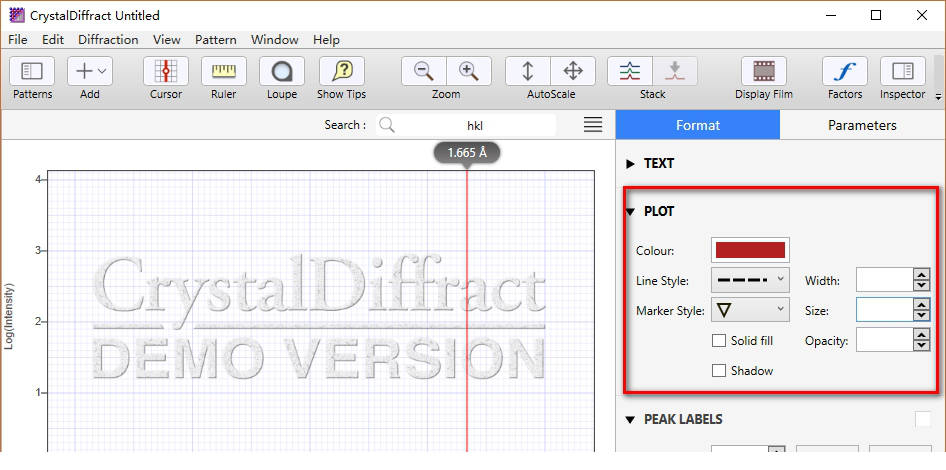The width and height of the screenshot is (946, 470).
Task: Toggle the Inspector panel
Action: click(x=903, y=71)
